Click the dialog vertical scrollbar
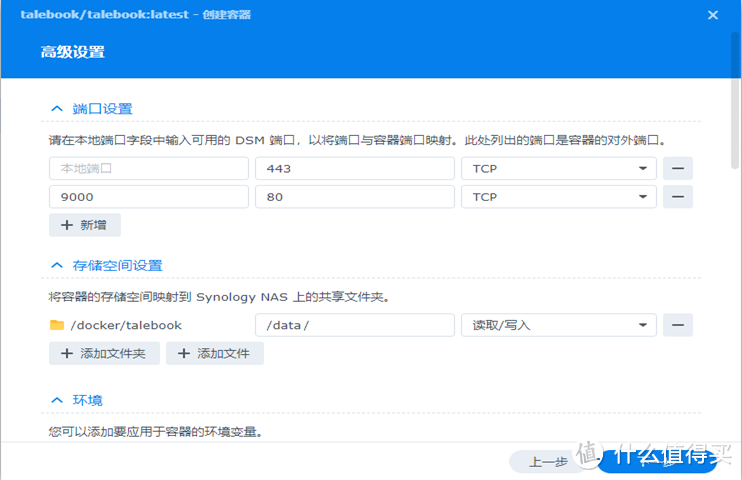 tap(735, 100)
